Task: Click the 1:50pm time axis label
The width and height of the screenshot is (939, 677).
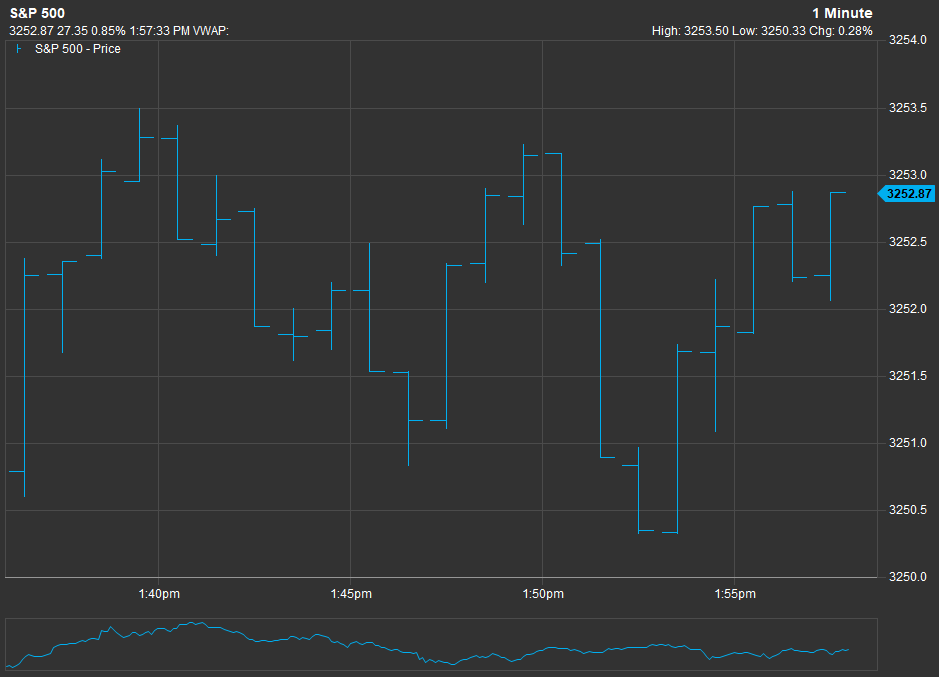Action: coord(543,594)
